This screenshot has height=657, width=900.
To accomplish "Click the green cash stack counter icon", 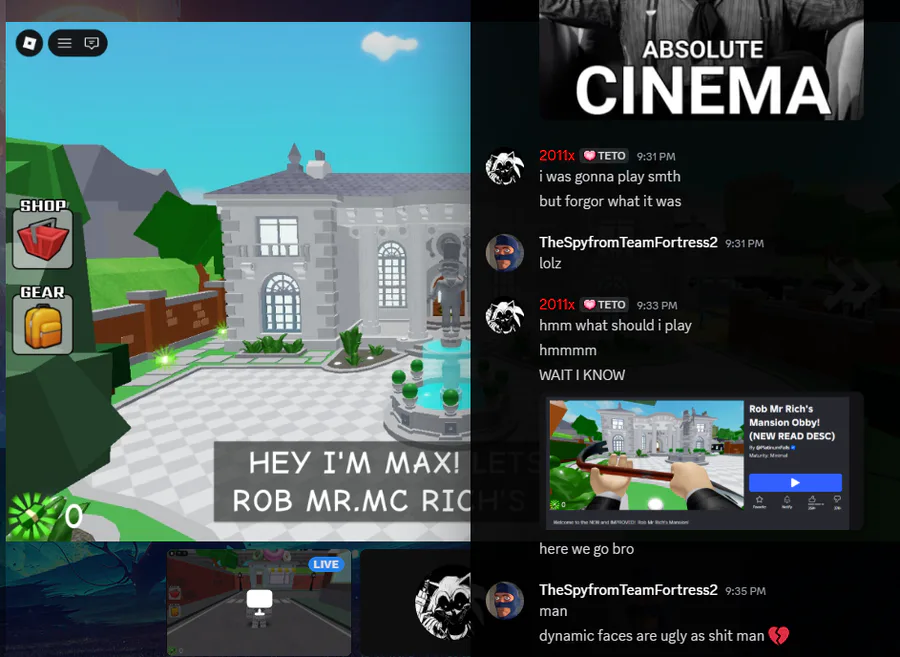I will 33,516.
